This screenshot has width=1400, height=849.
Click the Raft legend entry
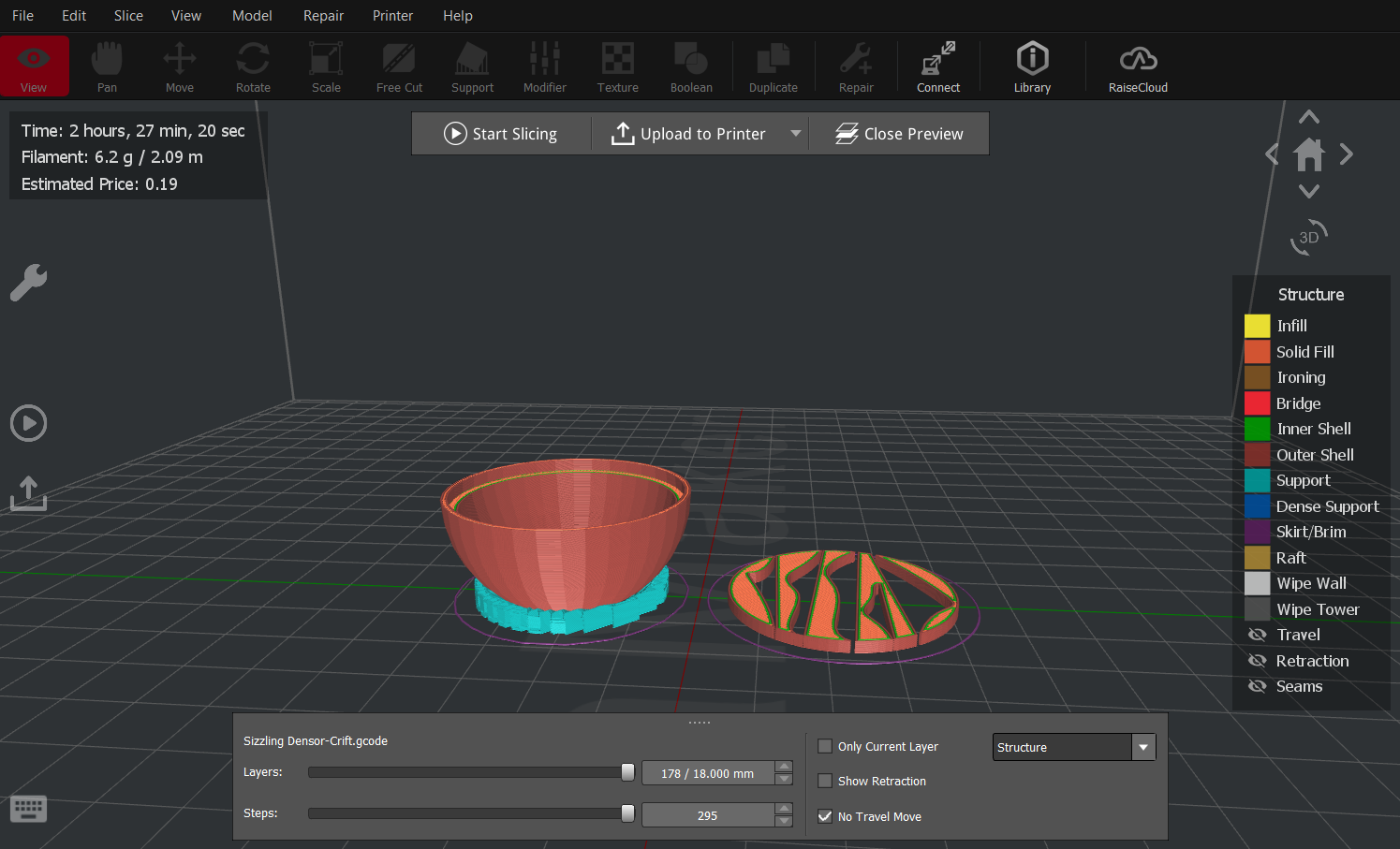point(1290,558)
